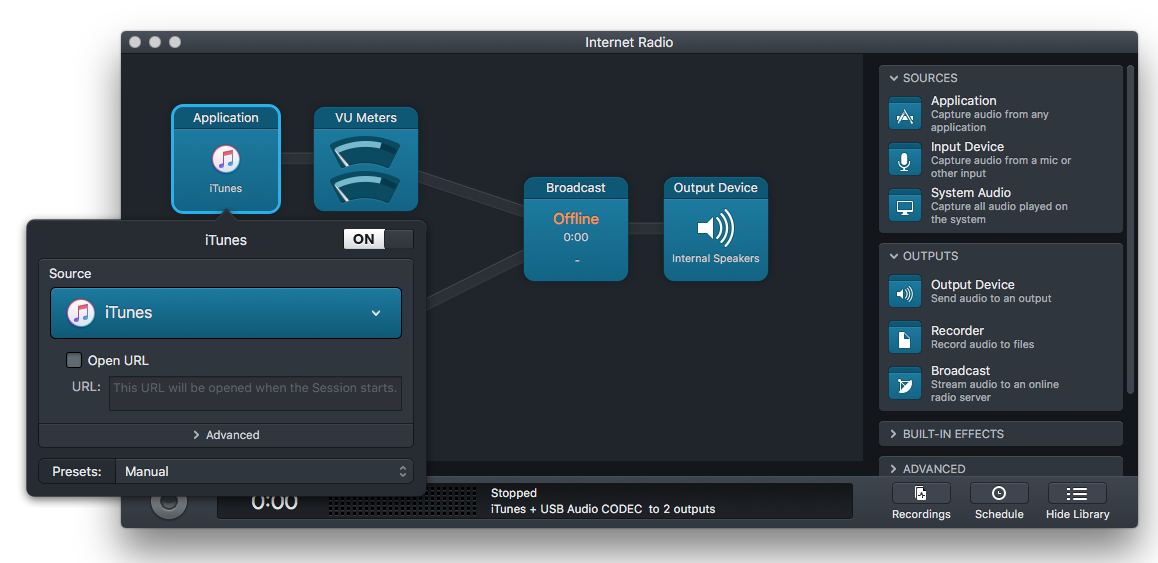Expand the ADVANCED library section
This screenshot has height=563, width=1158.
tap(894, 468)
